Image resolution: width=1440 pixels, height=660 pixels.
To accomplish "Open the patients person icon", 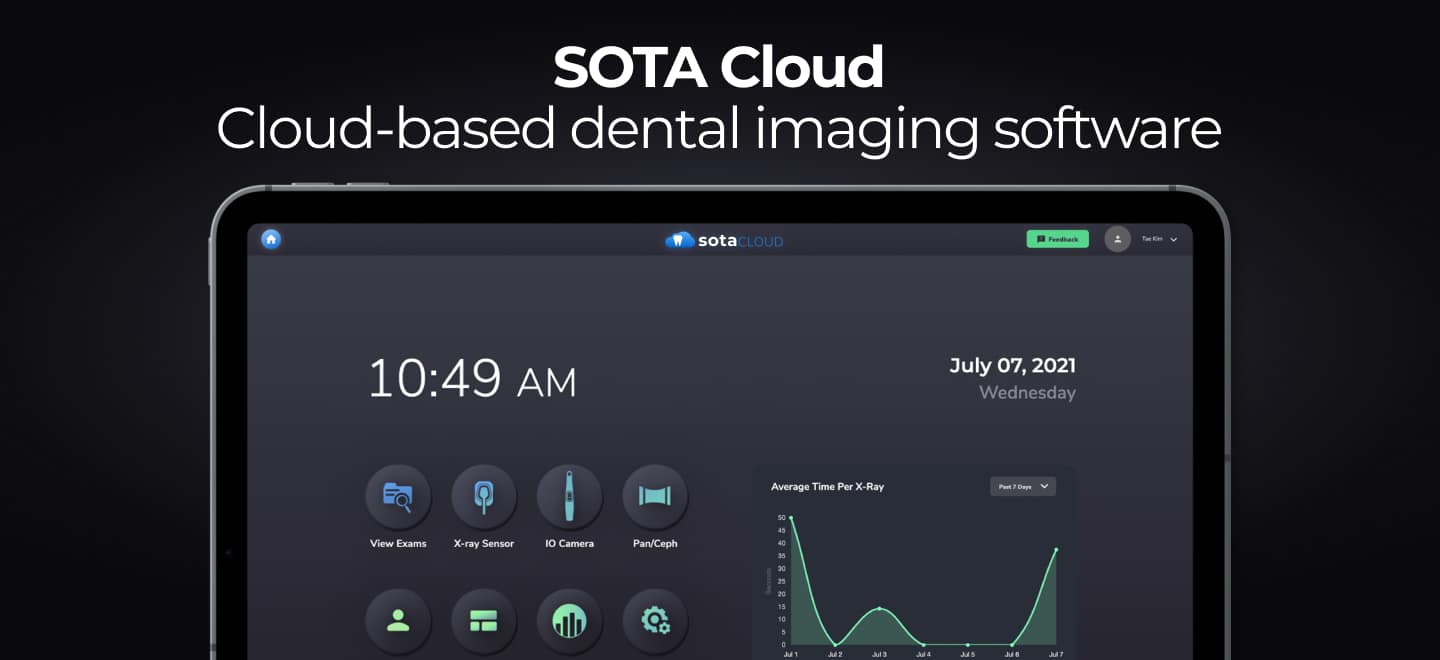I will tap(398, 621).
